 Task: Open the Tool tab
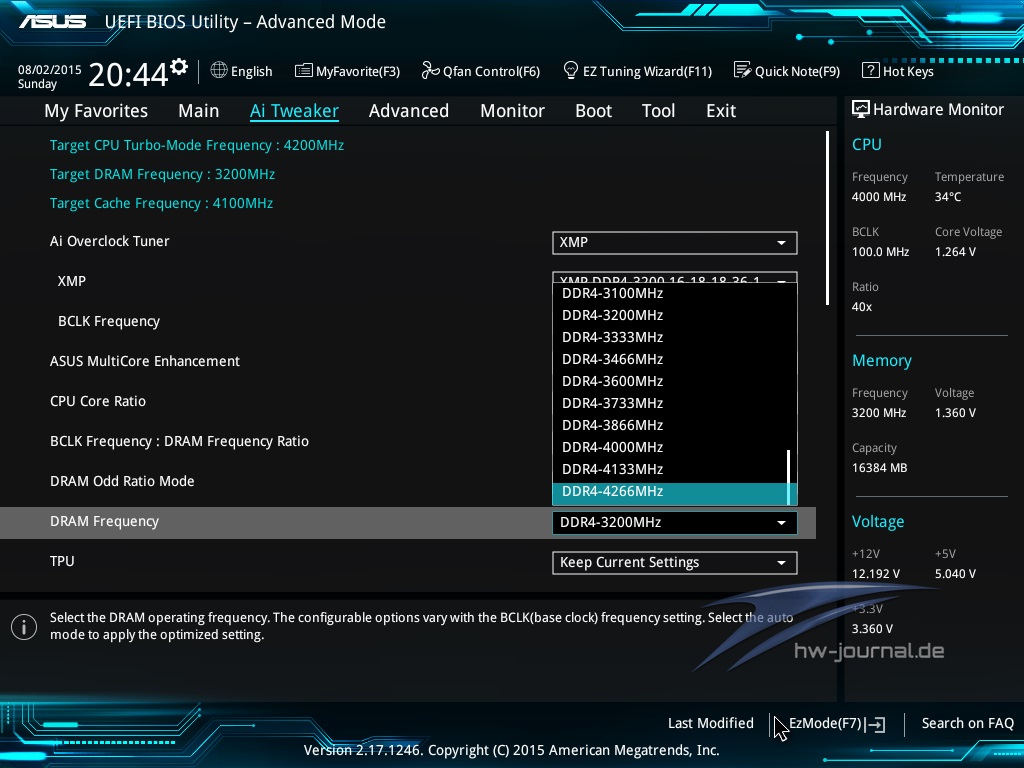(658, 111)
